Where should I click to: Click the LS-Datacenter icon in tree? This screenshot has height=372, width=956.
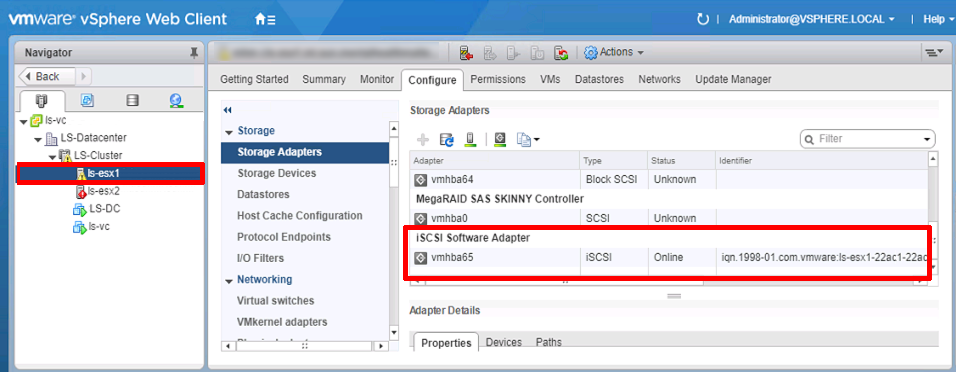[52, 138]
